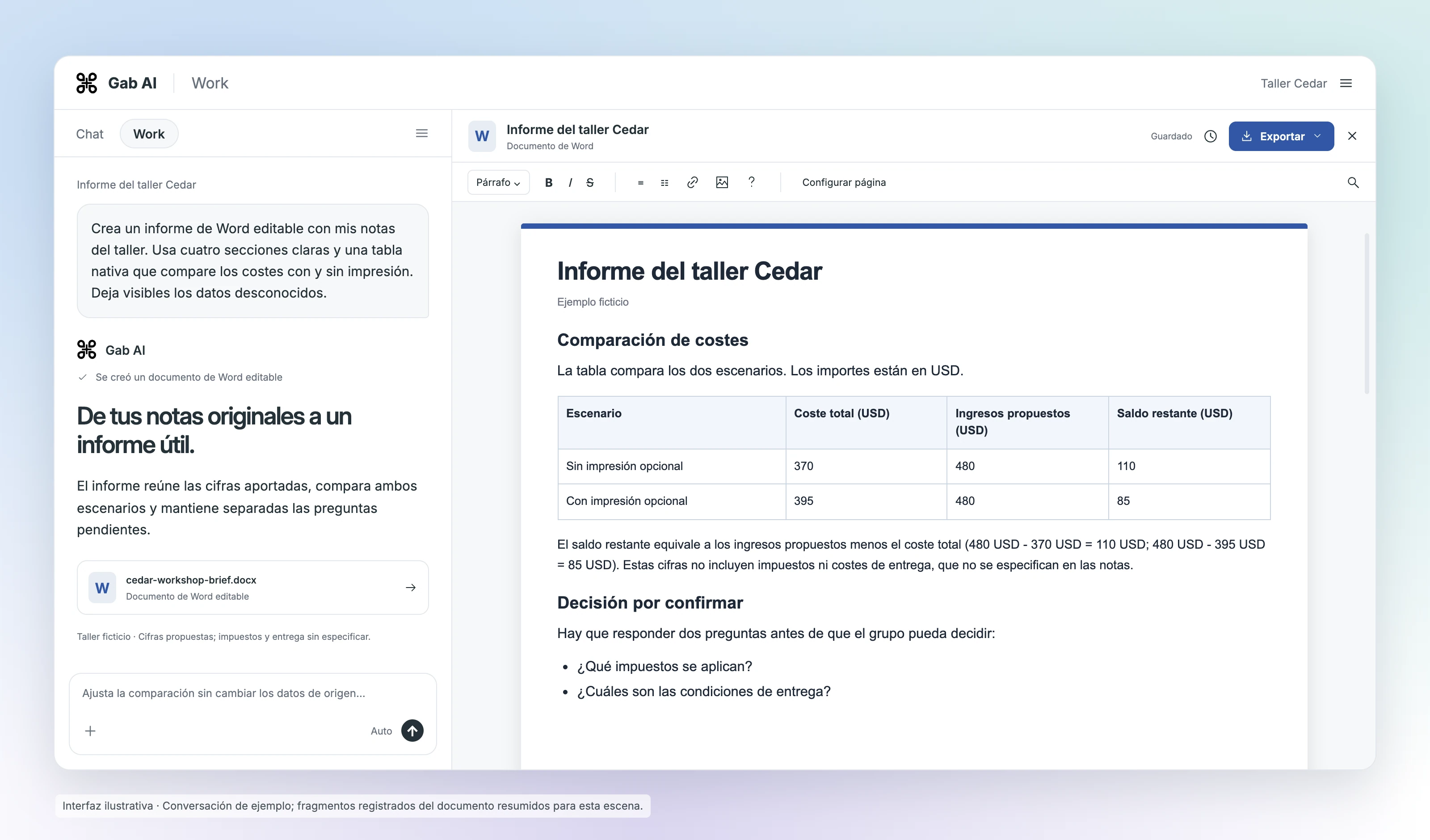Screen dimensions: 1430x840
Task: Expand the Párrafo style dropdown
Action: (x=498, y=182)
